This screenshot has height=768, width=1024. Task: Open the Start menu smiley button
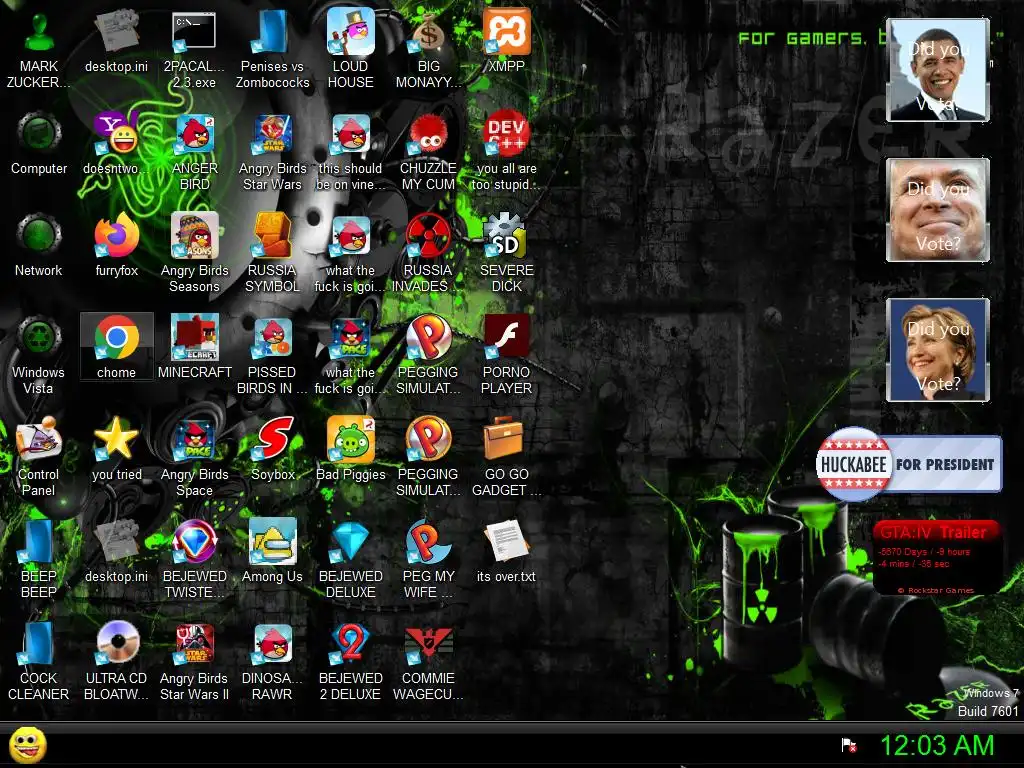[27, 745]
